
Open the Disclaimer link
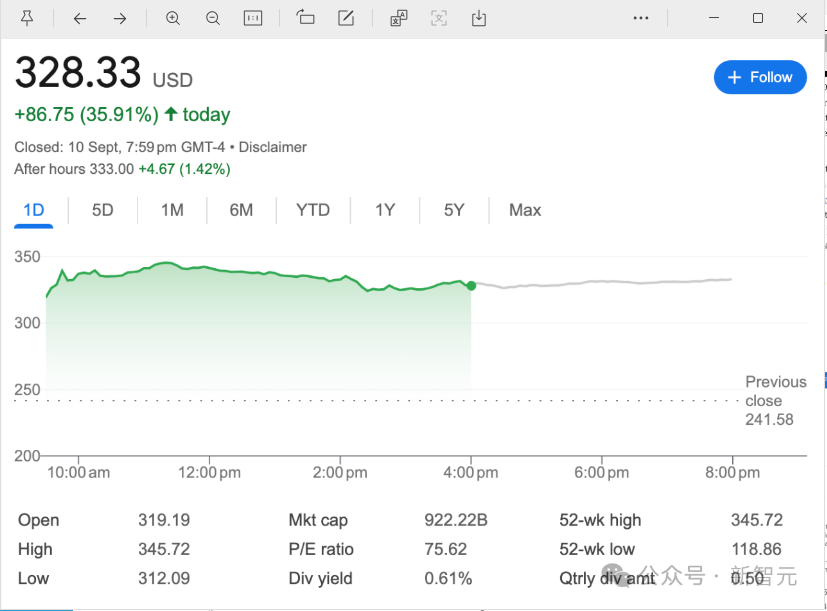point(273,147)
